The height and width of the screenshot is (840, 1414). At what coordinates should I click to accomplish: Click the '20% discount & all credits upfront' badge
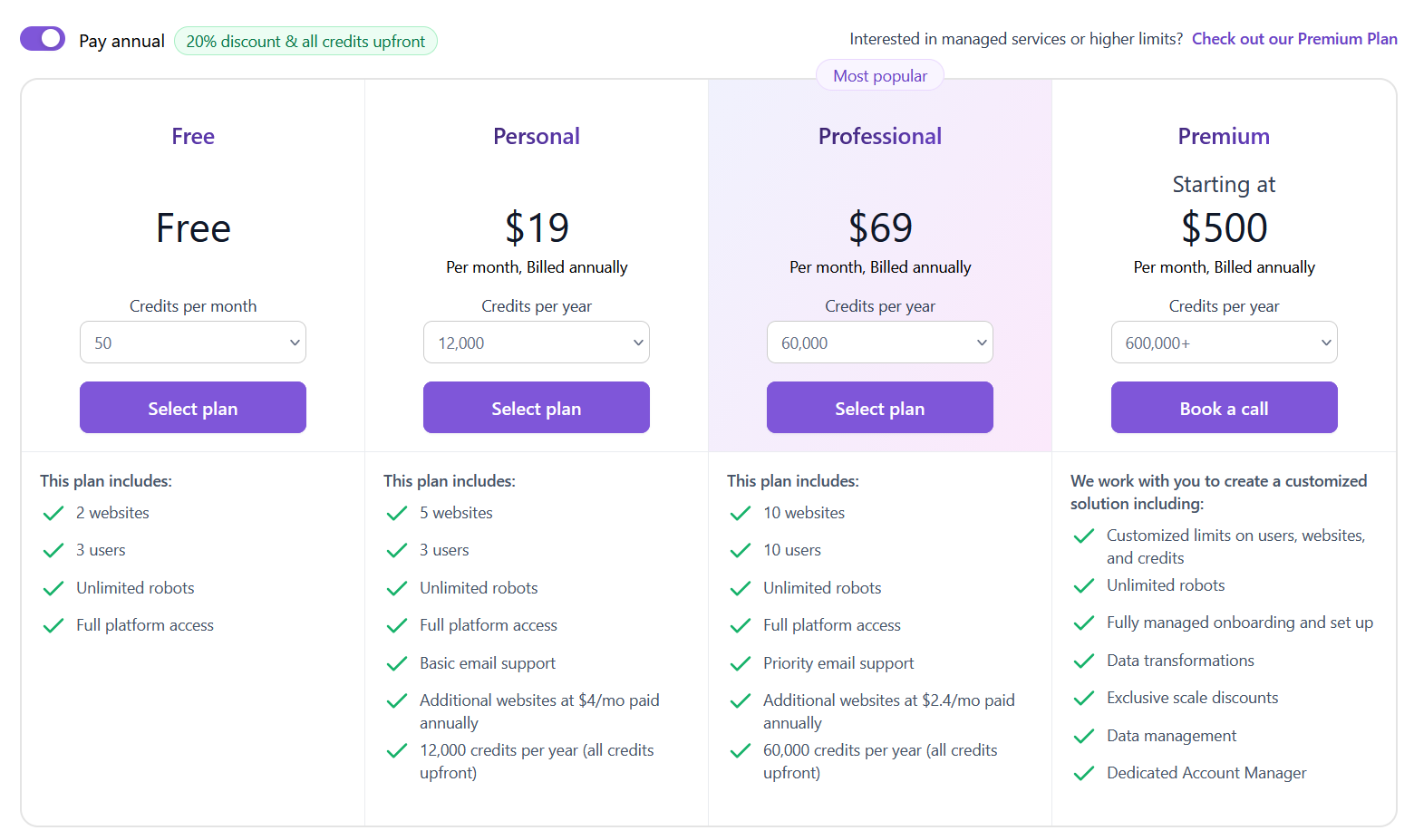point(305,41)
